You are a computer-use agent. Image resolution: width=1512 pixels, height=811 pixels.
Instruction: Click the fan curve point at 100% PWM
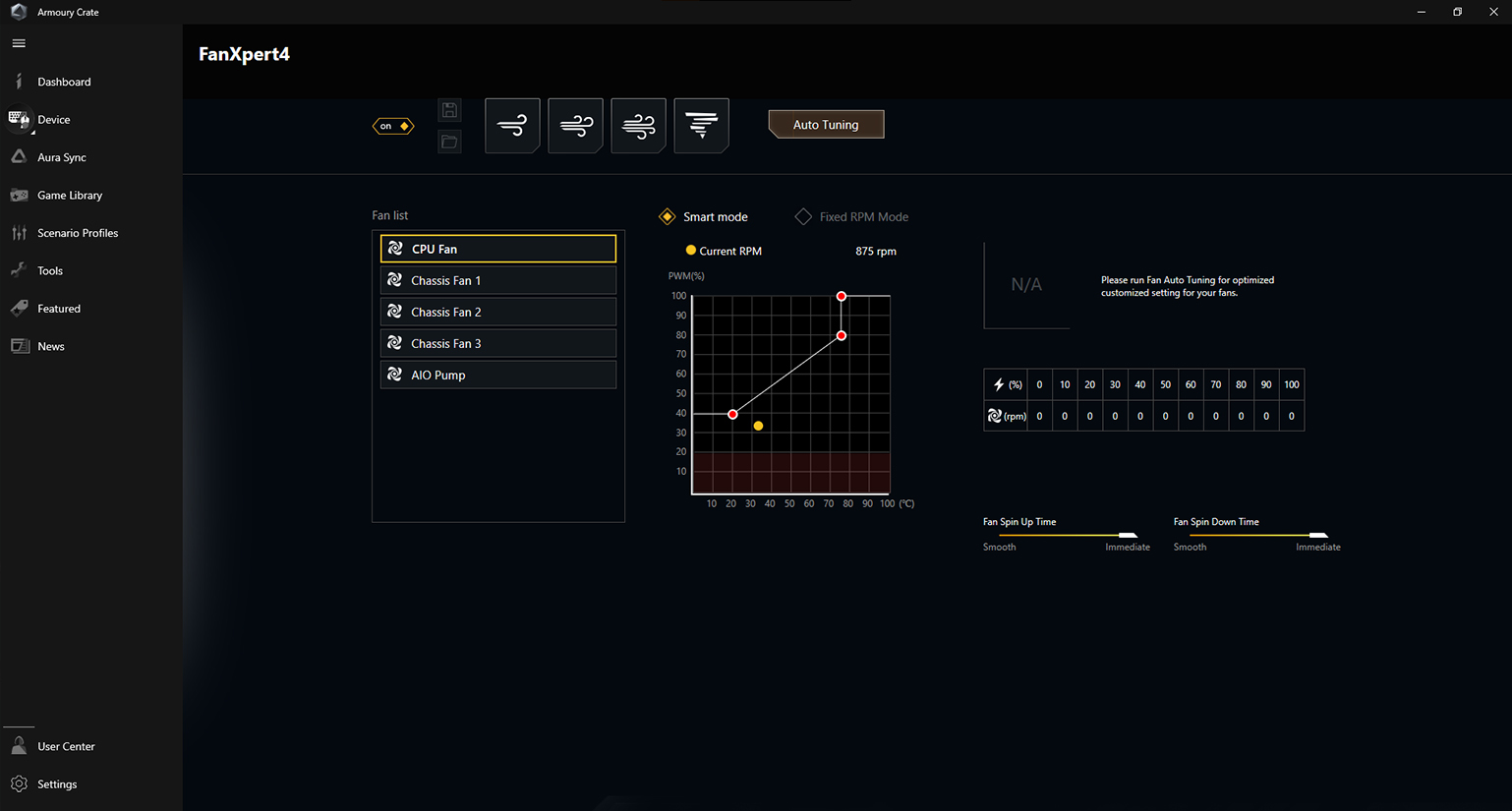click(x=842, y=296)
